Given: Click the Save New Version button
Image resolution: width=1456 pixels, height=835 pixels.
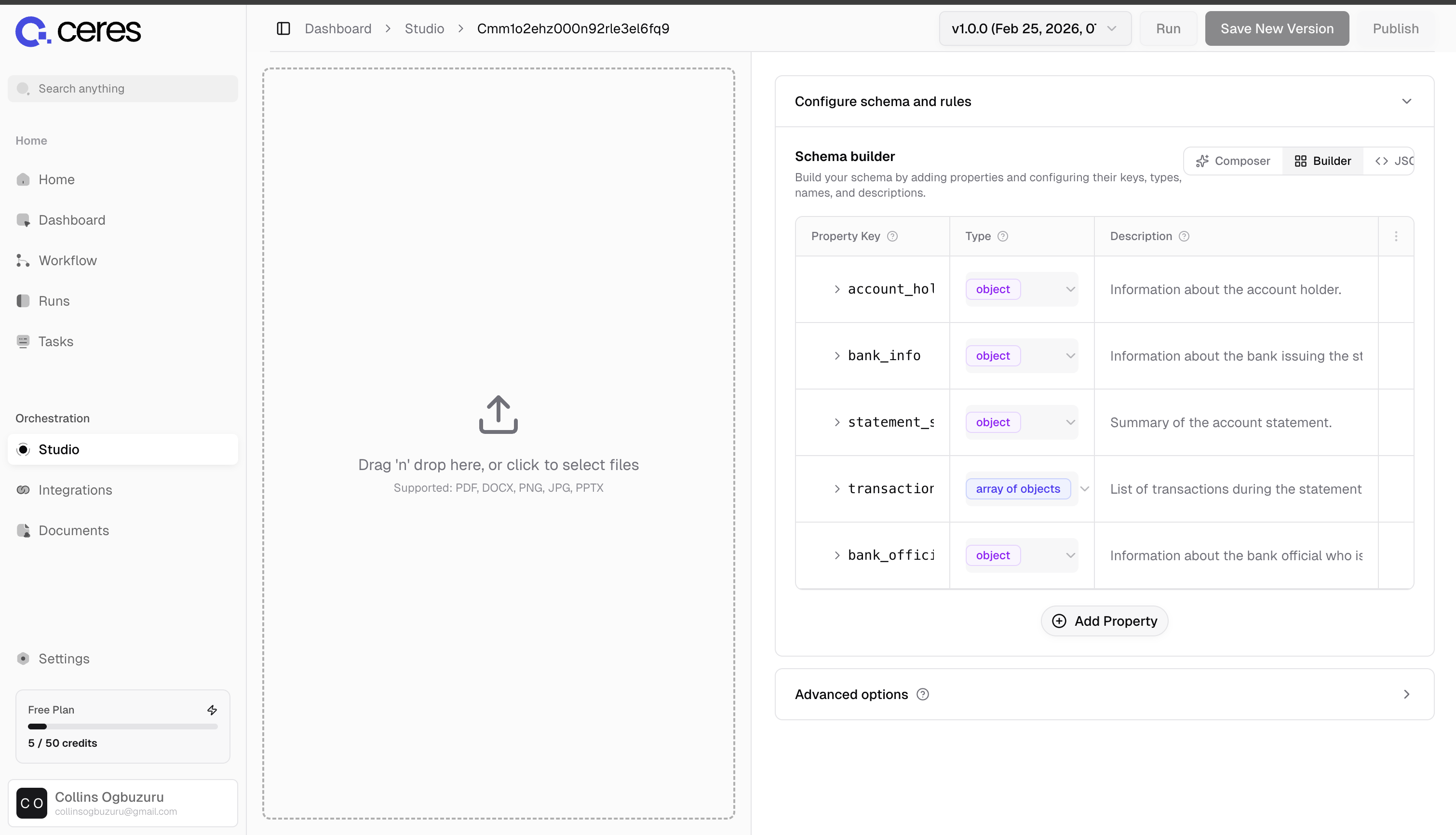Looking at the screenshot, I should click(1277, 28).
